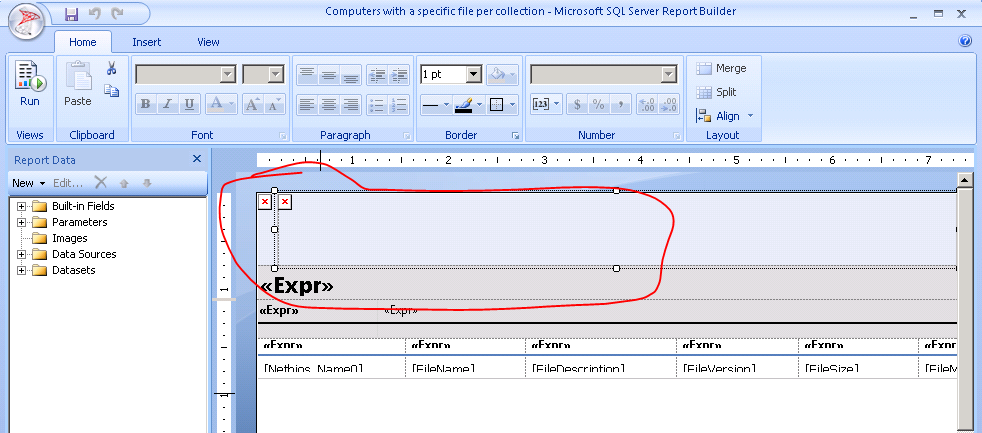Align text to the bottom
The image size is (982, 433).
pyautogui.click(x=351, y=75)
